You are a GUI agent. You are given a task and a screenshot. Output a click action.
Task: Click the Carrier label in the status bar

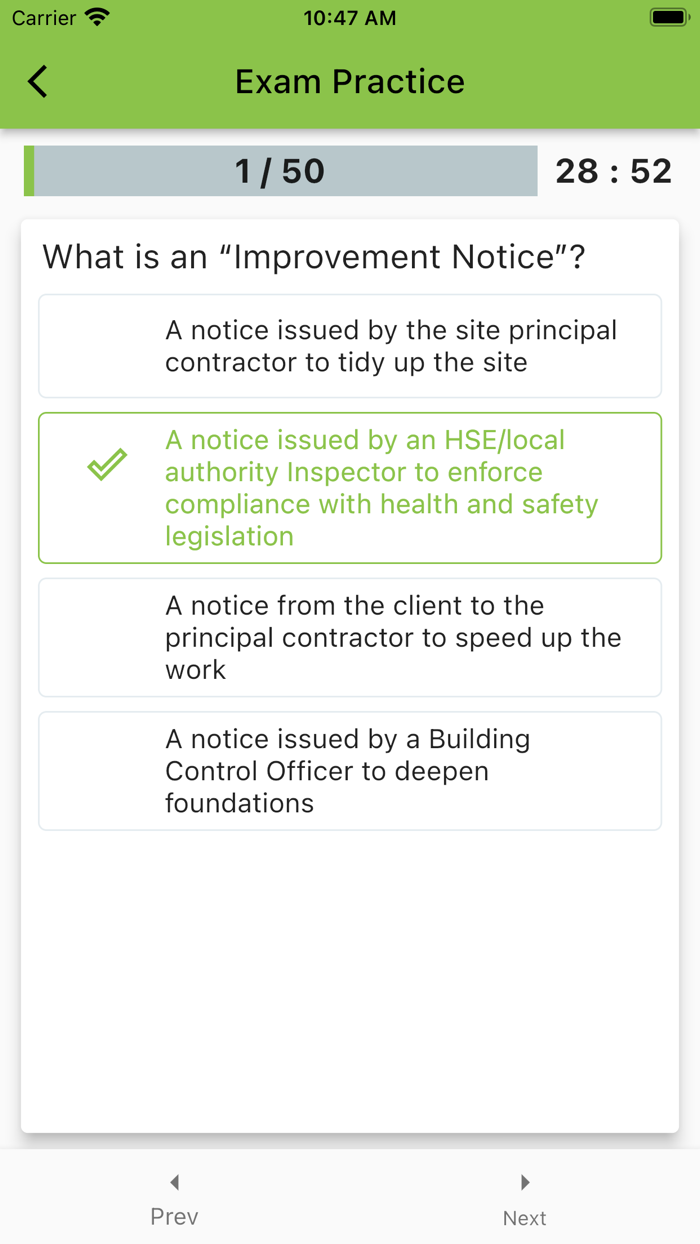click(44, 18)
